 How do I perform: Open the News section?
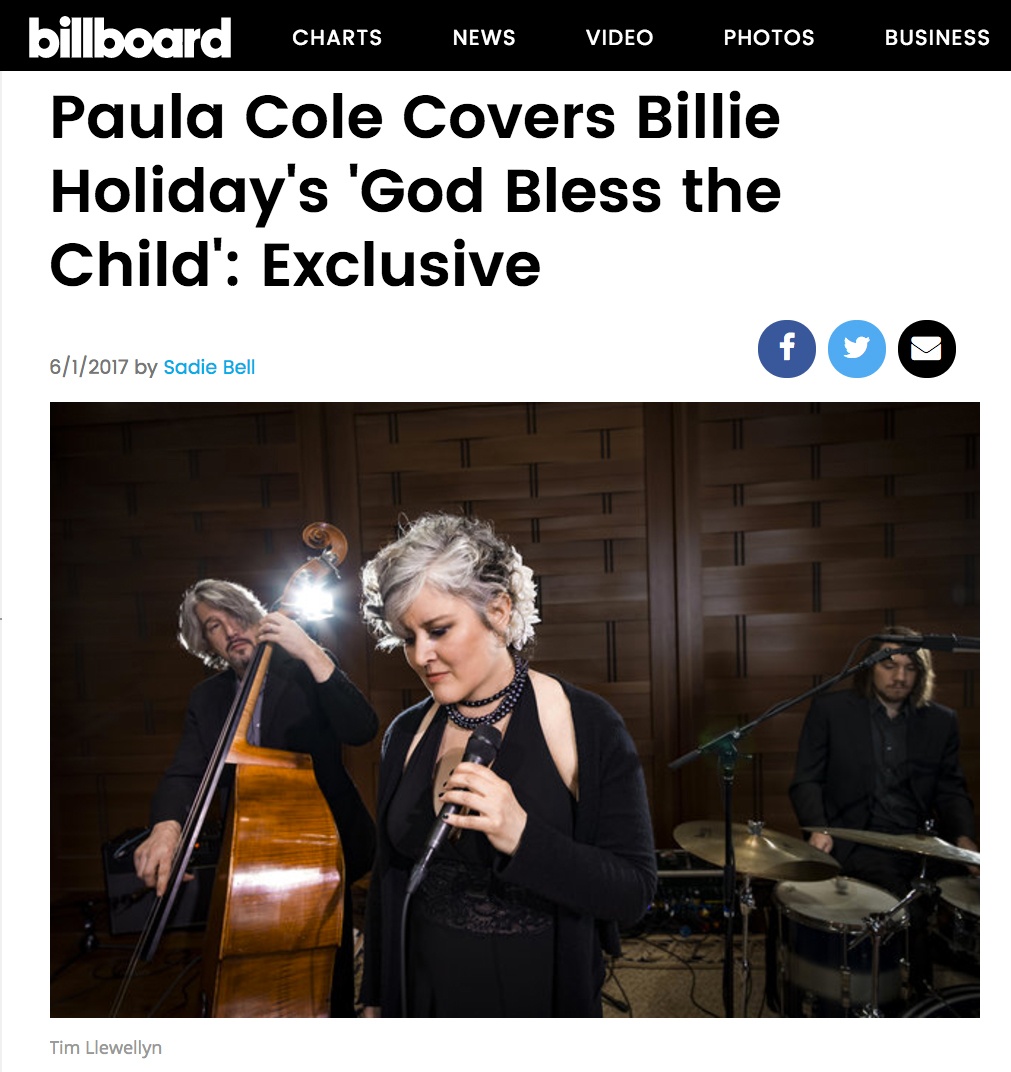tap(484, 37)
